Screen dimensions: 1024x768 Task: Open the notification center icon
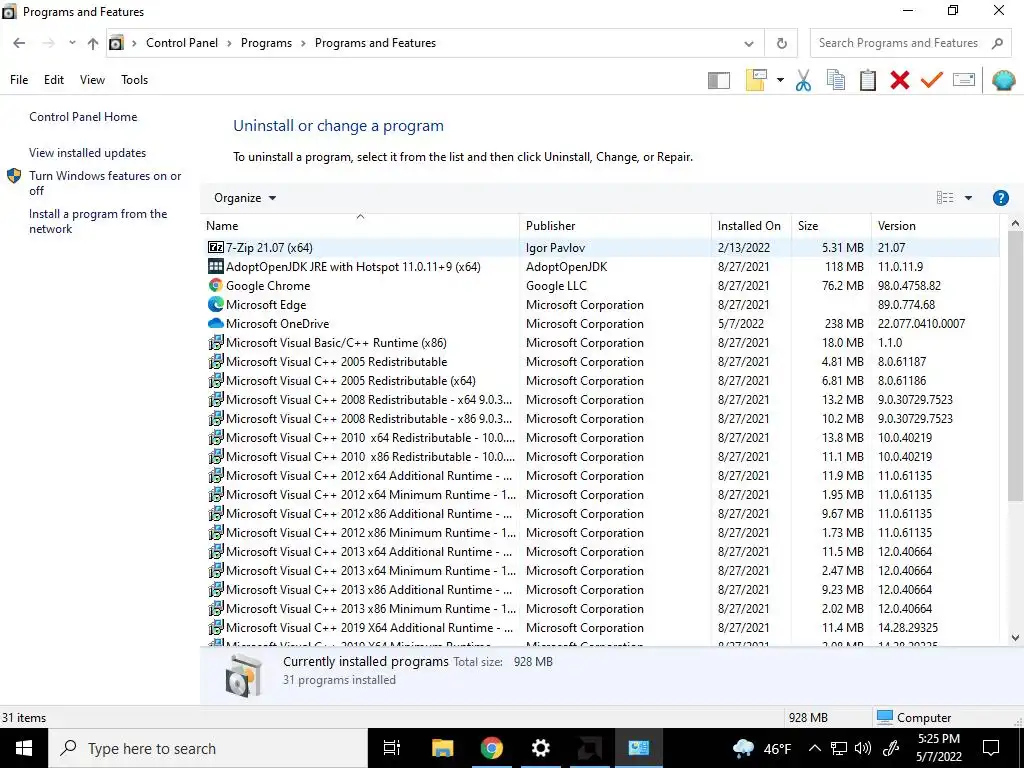click(x=991, y=748)
